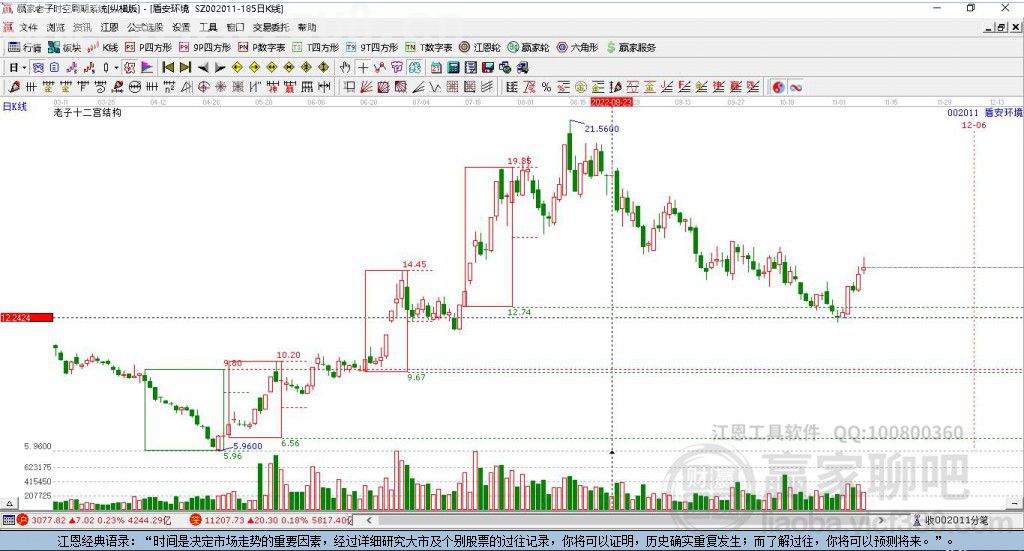The image size is (1024, 551).
Task: Jump to first bar with left-end arrow
Action: (x=168, y=67)
